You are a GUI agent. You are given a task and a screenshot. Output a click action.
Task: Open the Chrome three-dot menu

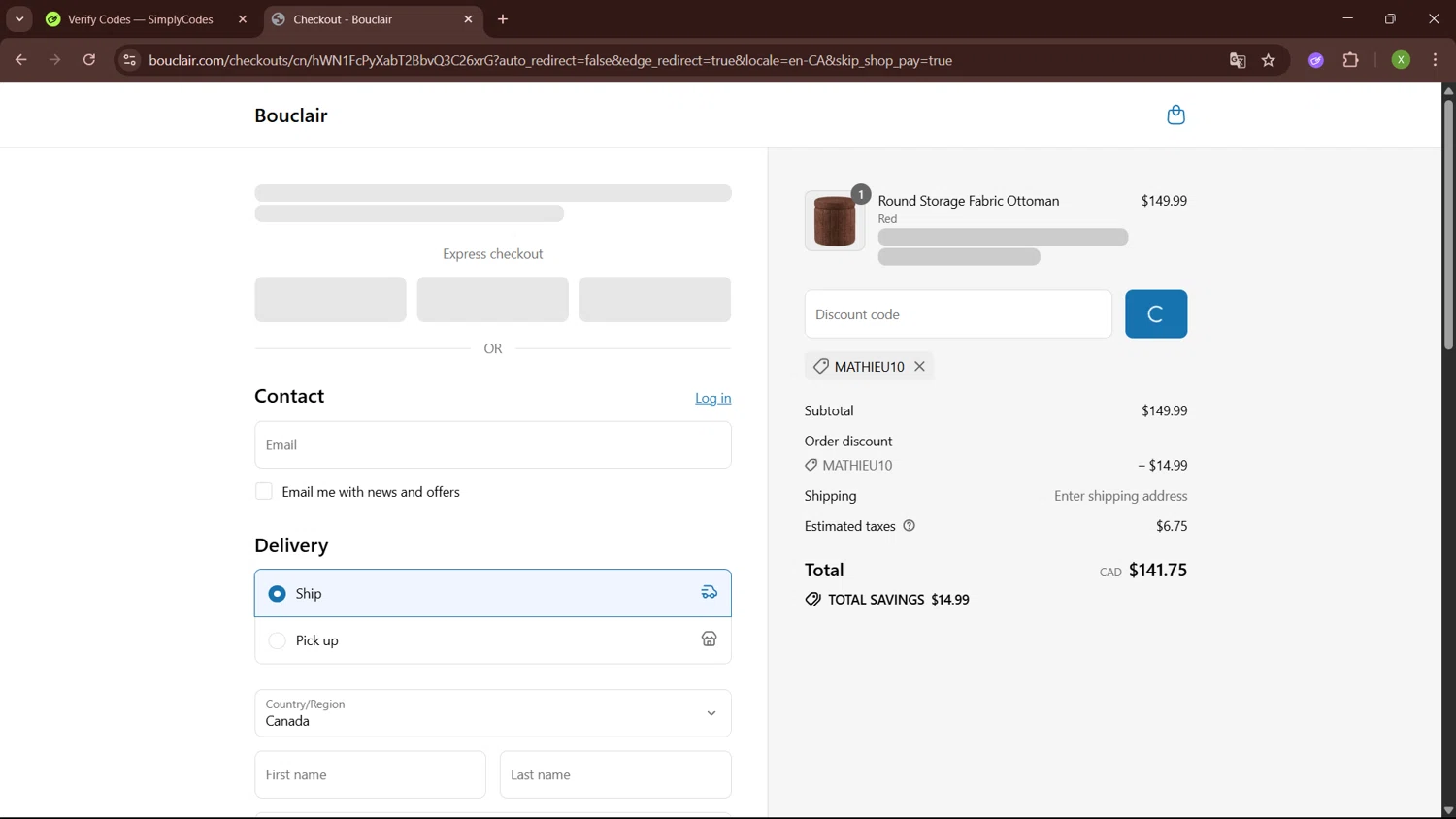(1435, 60)
